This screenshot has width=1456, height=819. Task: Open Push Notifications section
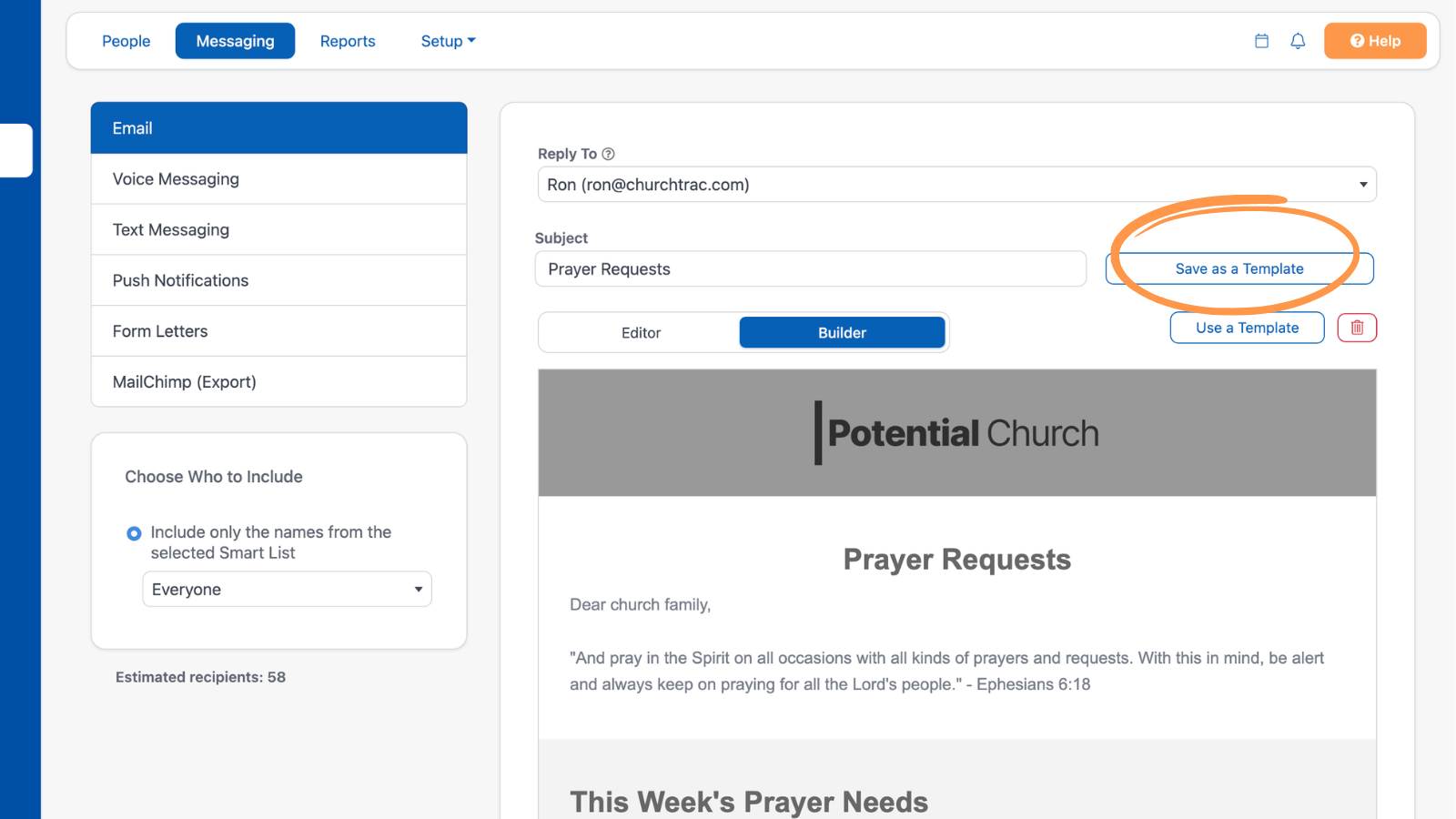(278, 280)
